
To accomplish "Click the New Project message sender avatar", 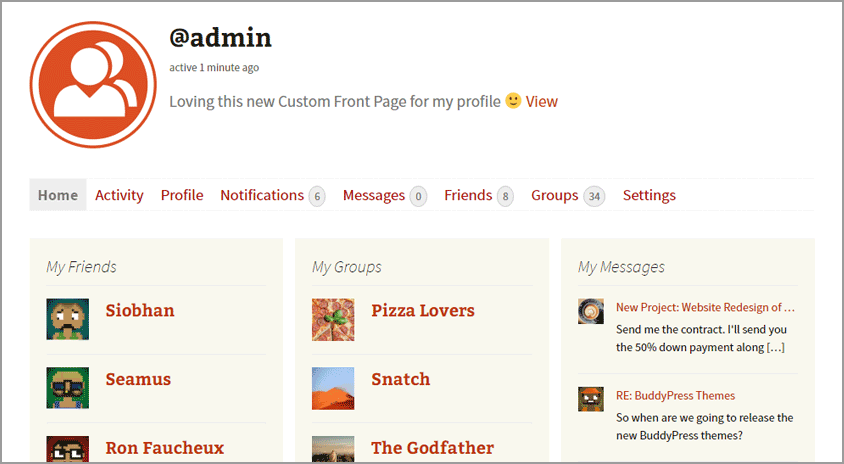I will (x=591, y=311).
